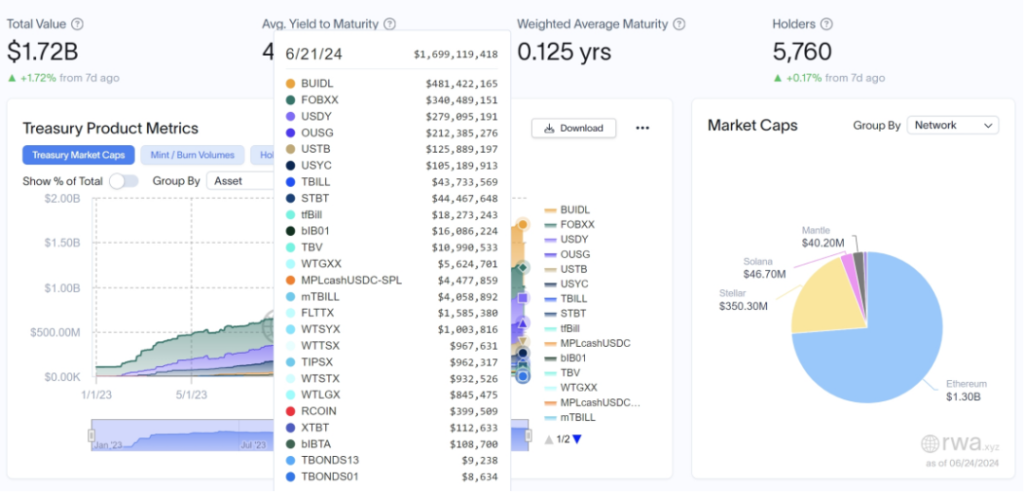Click the $1.72B total value figure
This screenshot has height=492, width=1024.
pos(42,51)
